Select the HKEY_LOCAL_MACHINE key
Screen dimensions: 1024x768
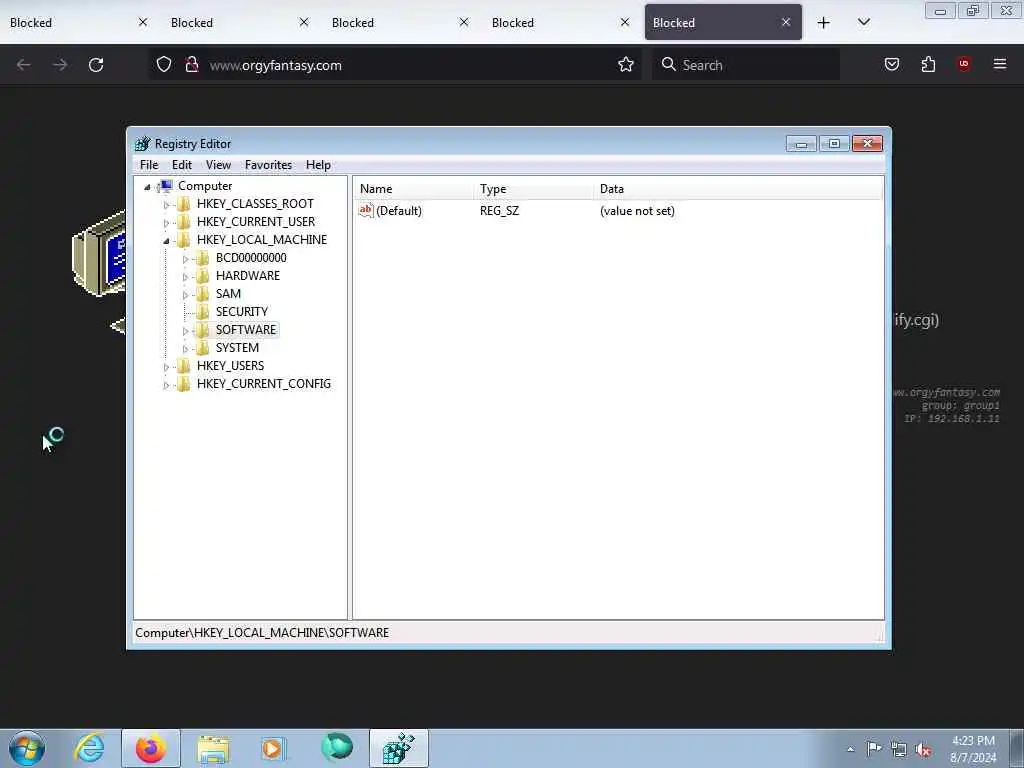(262, 240)
